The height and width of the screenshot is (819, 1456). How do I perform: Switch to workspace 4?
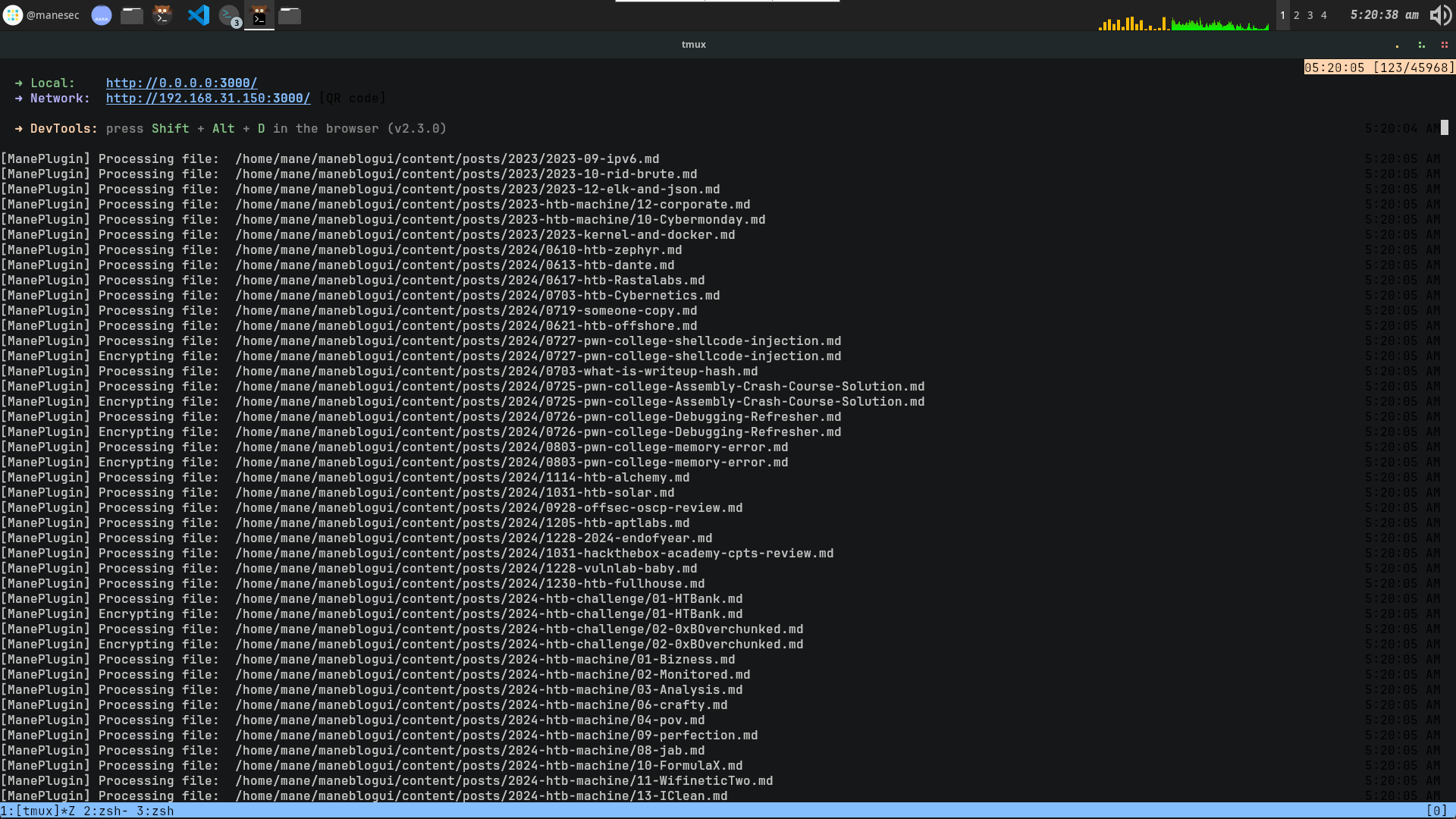[1324, 15]
